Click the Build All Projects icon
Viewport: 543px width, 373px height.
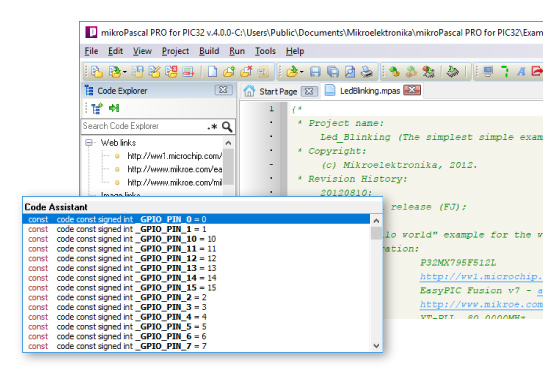(411, 71)
